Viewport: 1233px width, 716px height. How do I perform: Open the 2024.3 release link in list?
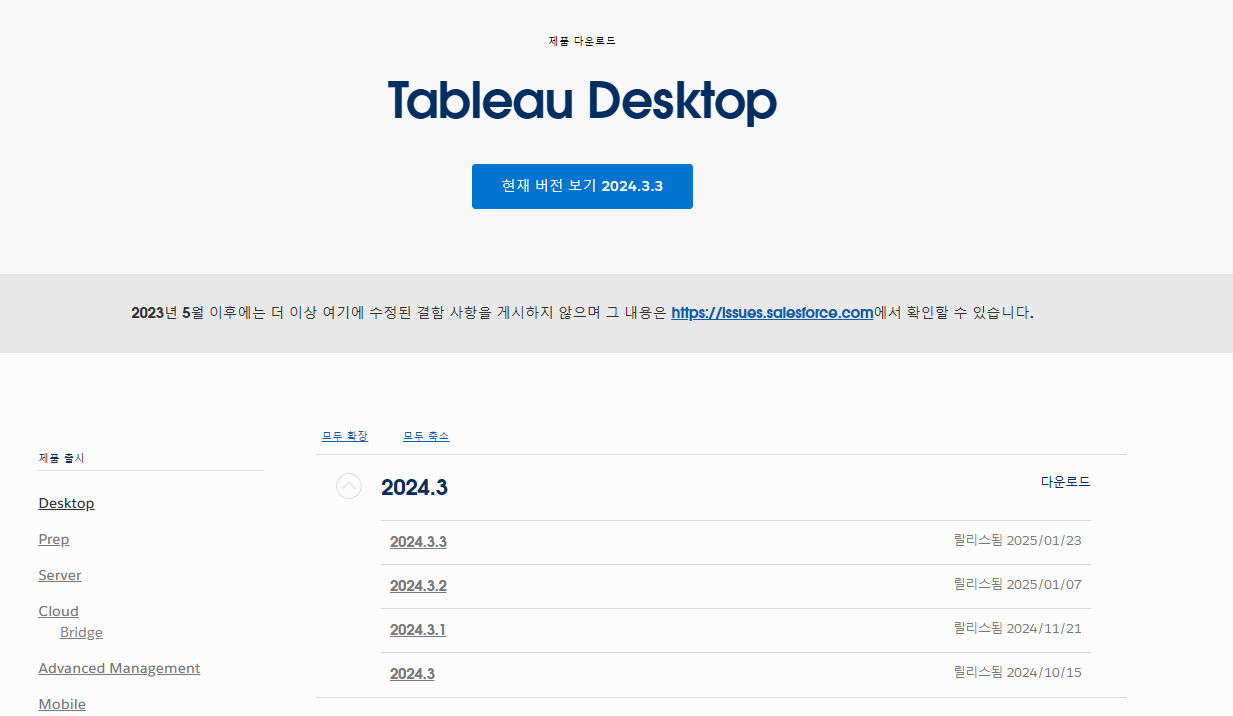412,674
